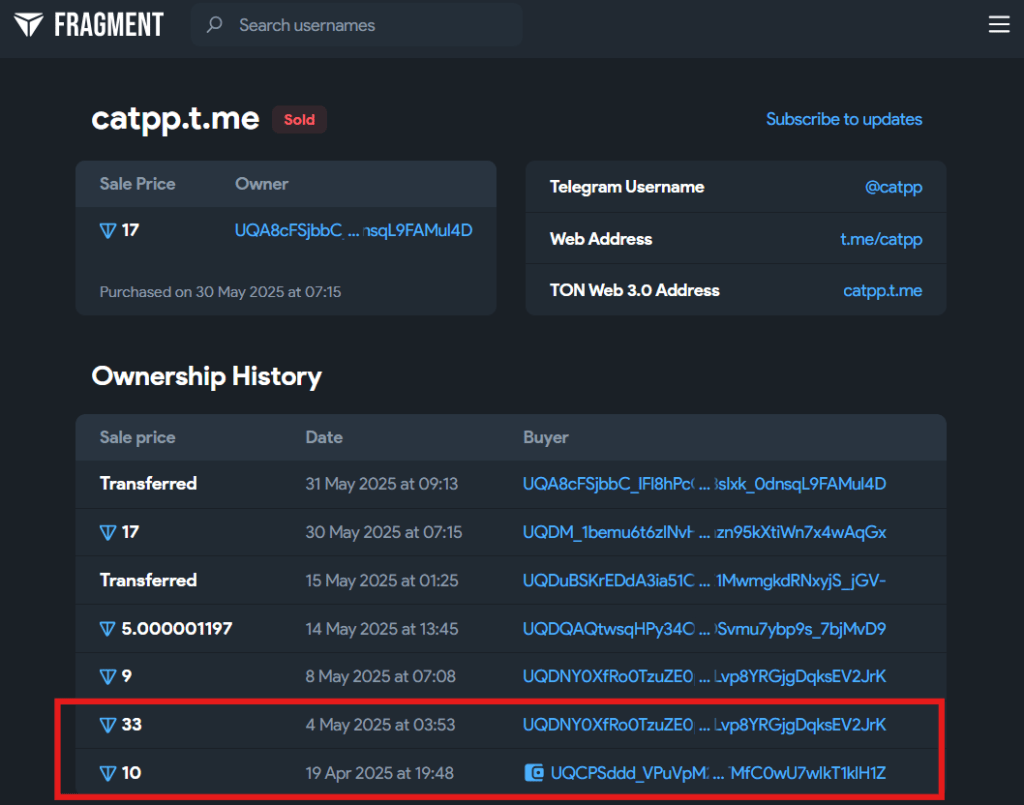
Task: Open buyer address UQDM_1bemu6t6zINvH
Action: coord(704,532)
